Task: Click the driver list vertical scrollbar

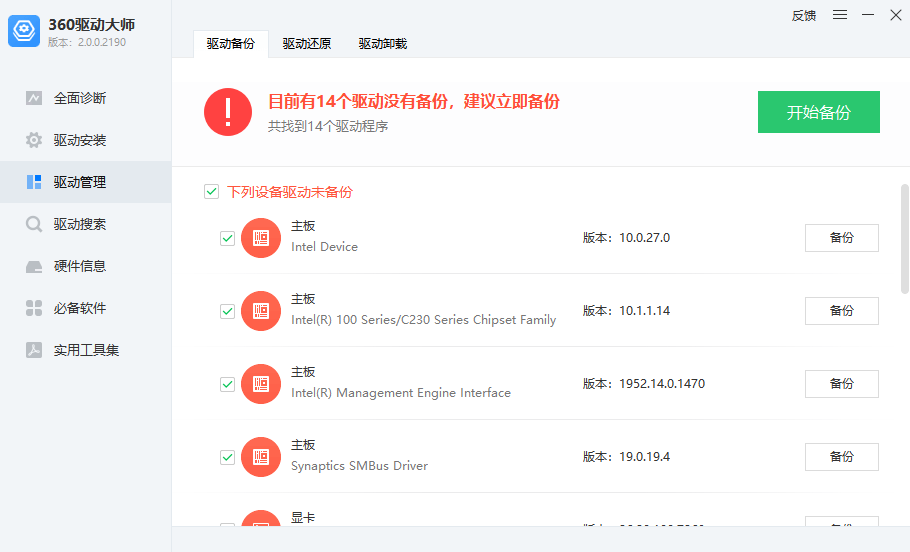Action: tap(905, 239)
